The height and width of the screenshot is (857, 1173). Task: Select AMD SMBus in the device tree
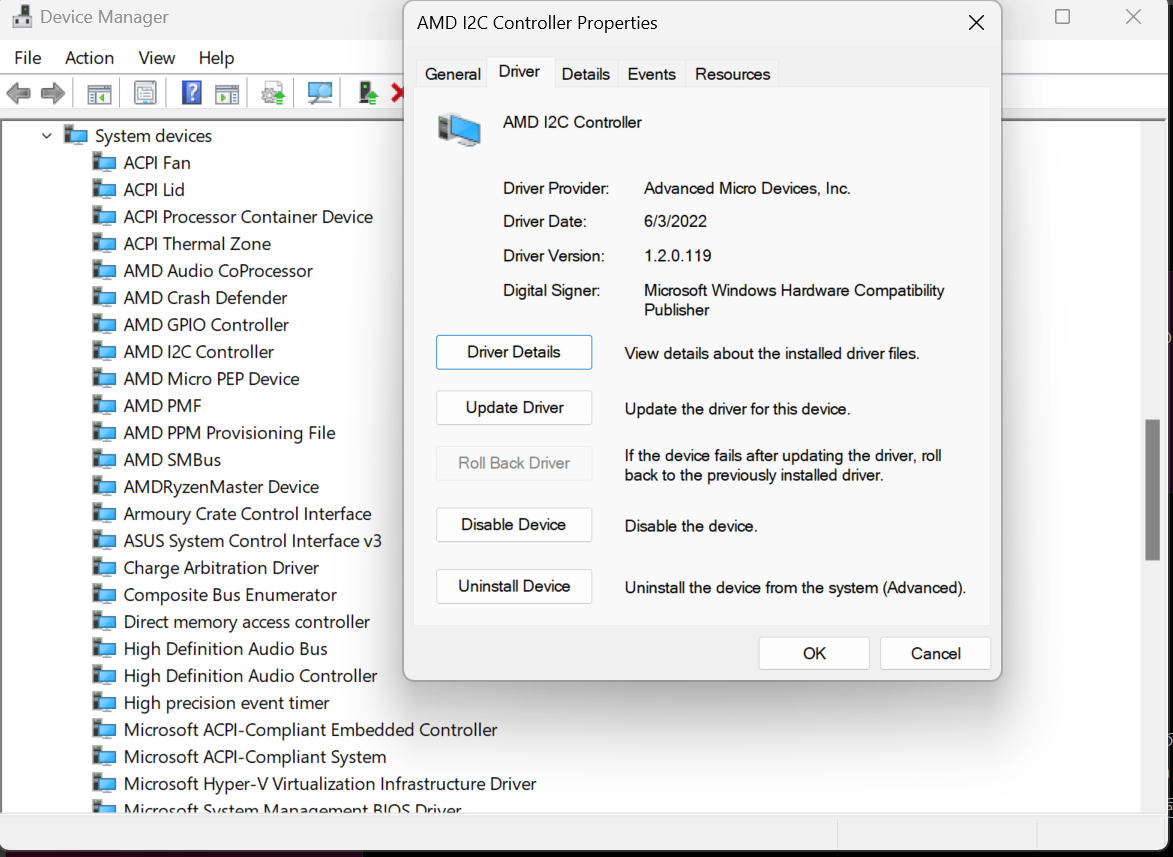(x=172, y=460)
